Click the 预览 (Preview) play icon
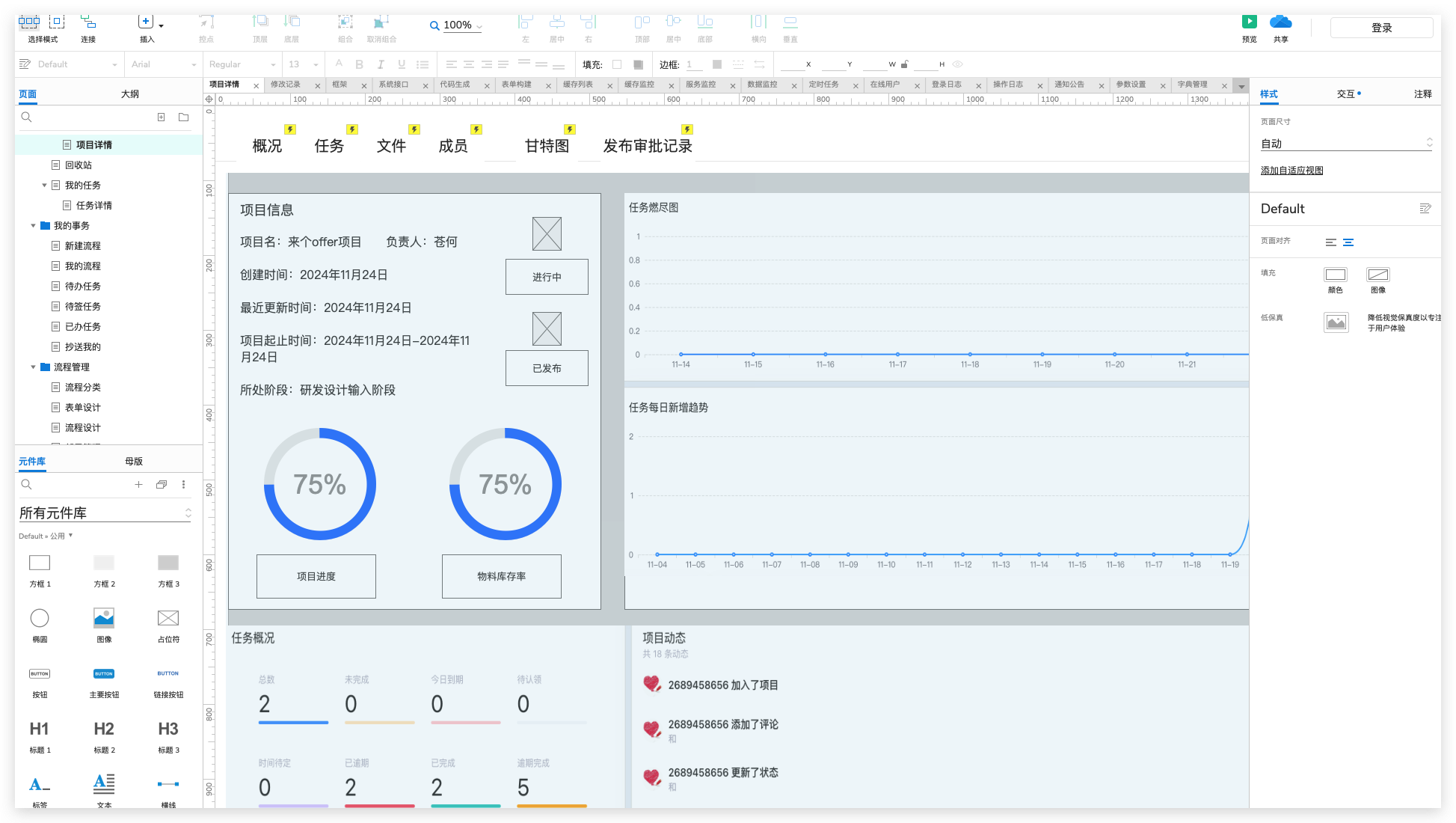The width and height of the screenshot is (1456, 823). coord(1250,22)
